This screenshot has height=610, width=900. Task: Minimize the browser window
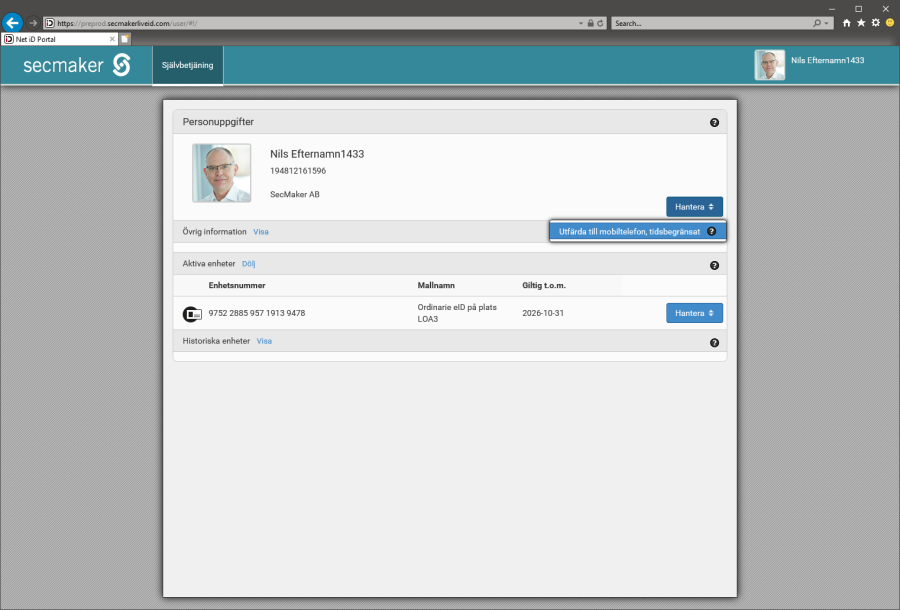(x=832, y=9)
